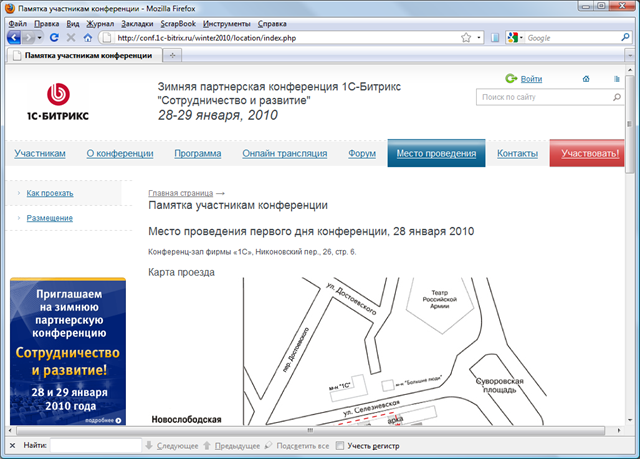This screenshot has height=459, width=640.
Task: Open the Закладки menu
Action: coord(137,24)
